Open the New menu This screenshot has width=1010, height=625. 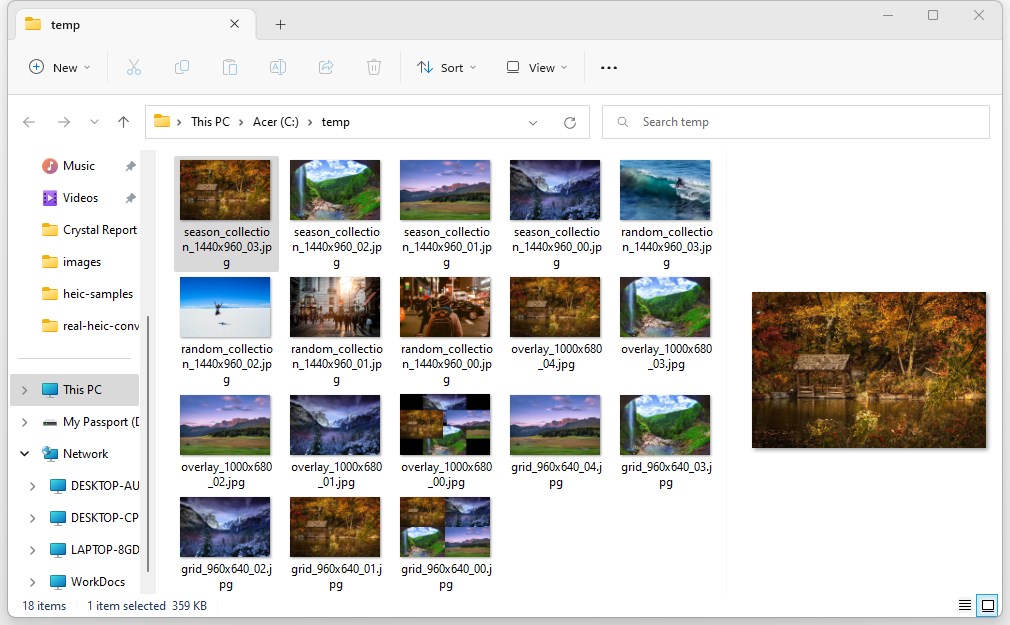click(x=58, y=67)
